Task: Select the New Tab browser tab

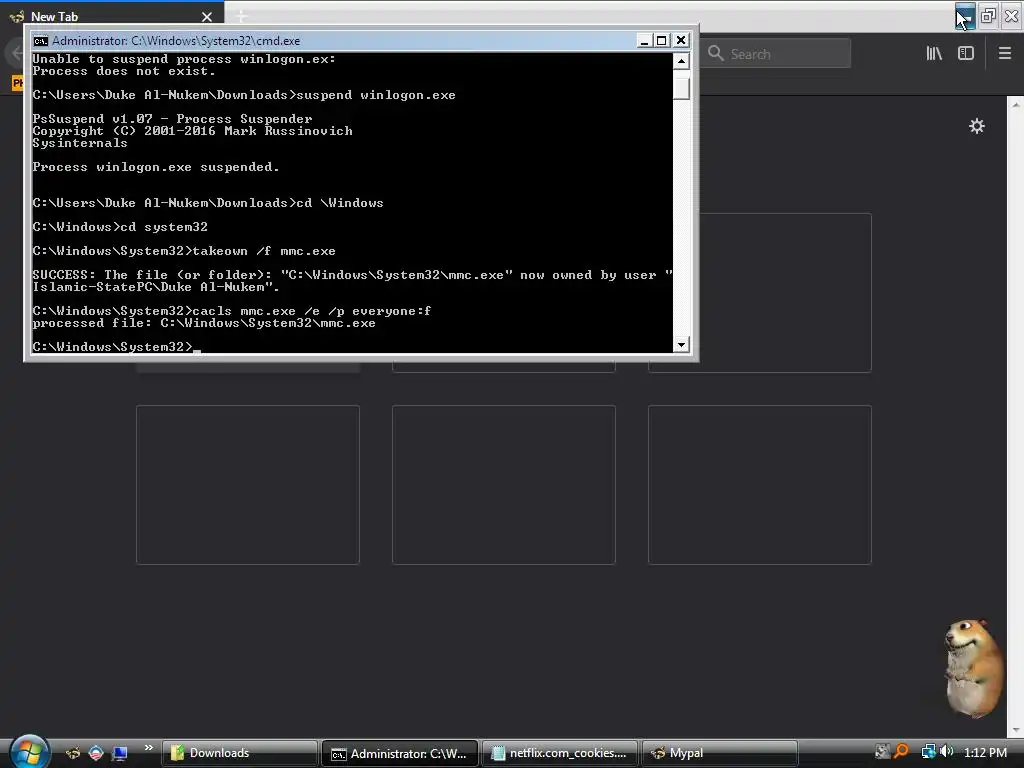Action: click(x=111, y=16)
